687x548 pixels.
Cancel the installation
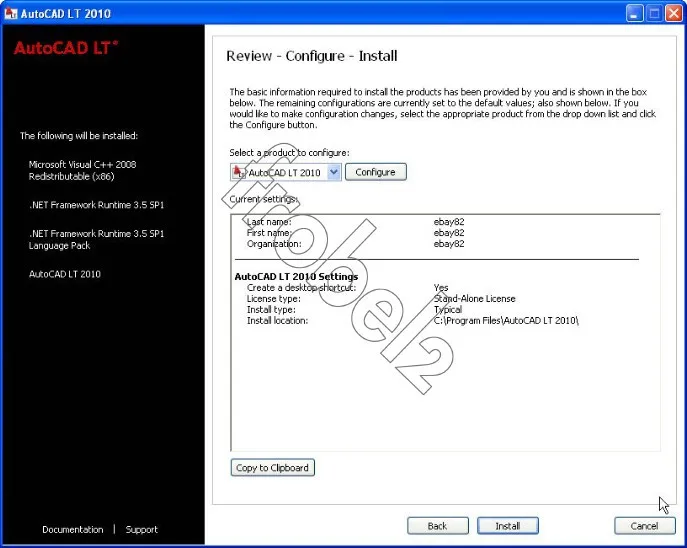coord(645,526)
